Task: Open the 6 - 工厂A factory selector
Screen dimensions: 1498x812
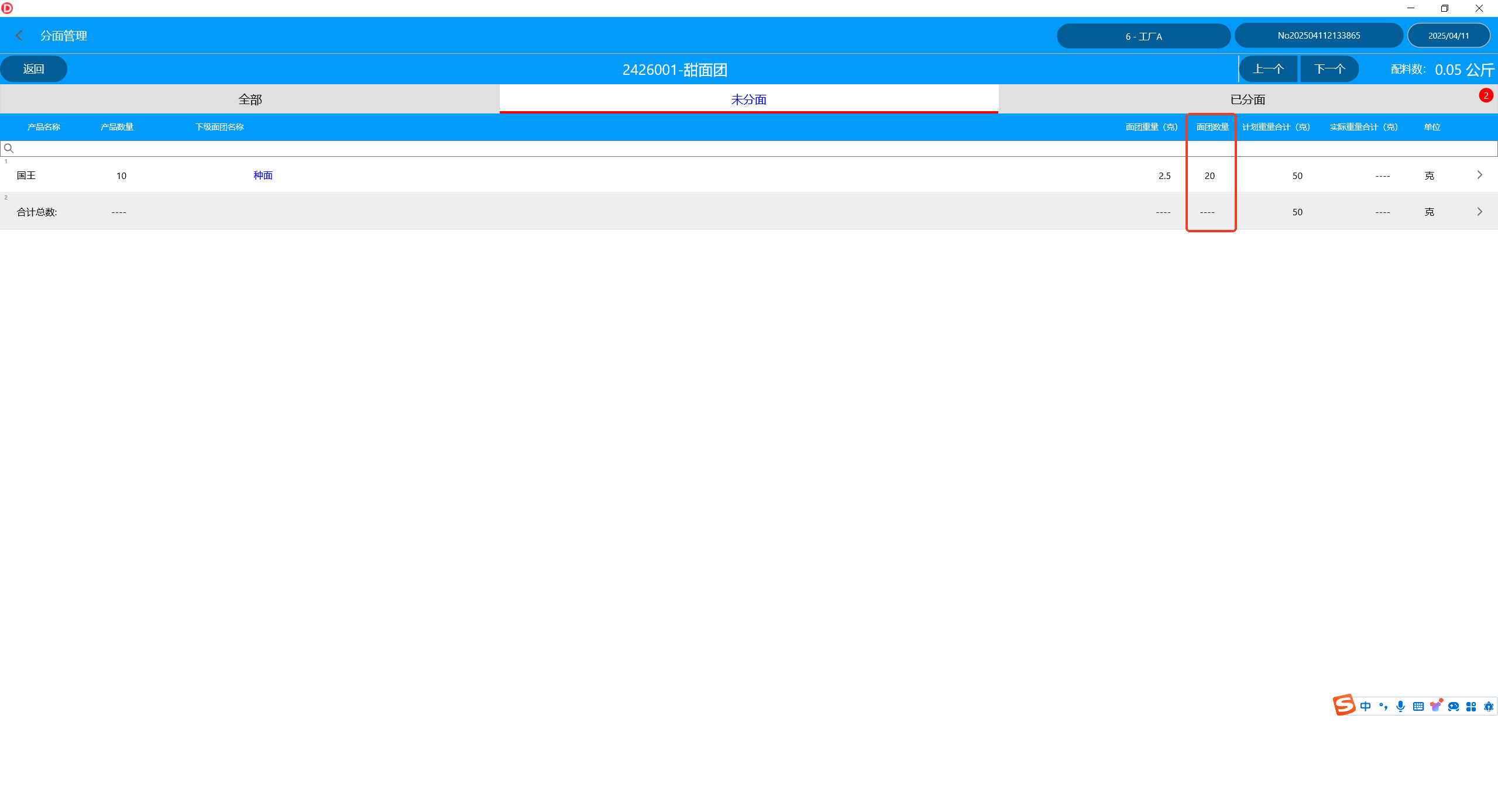Action: tap(1143, 36)
